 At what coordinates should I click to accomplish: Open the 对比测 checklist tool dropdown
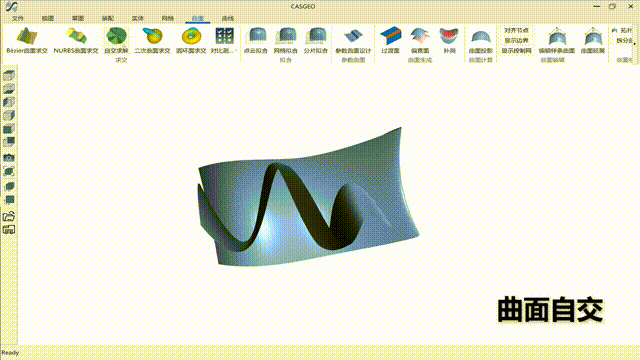click(x=224, y=40)
